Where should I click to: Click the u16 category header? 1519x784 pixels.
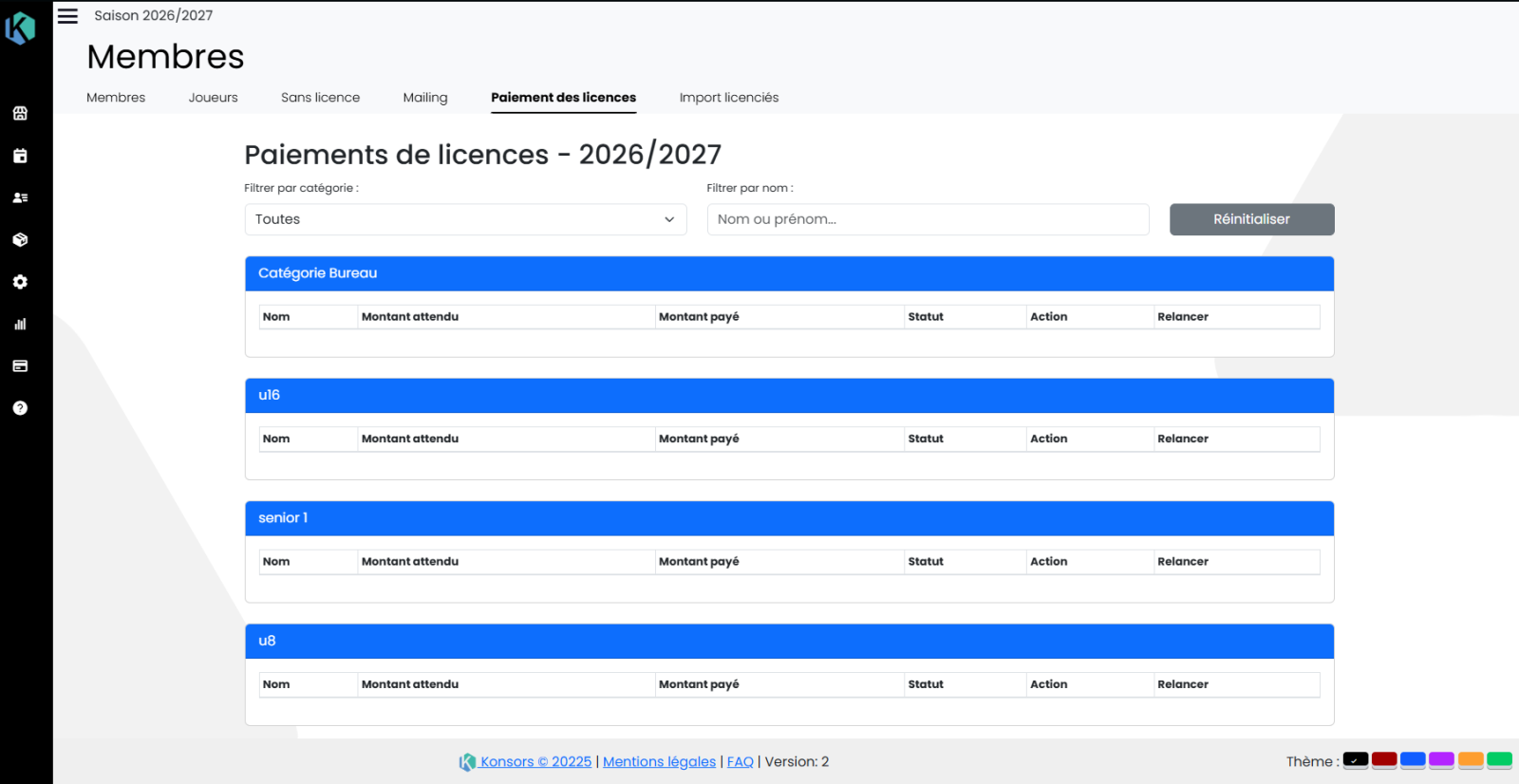click(x=789, y=396)
